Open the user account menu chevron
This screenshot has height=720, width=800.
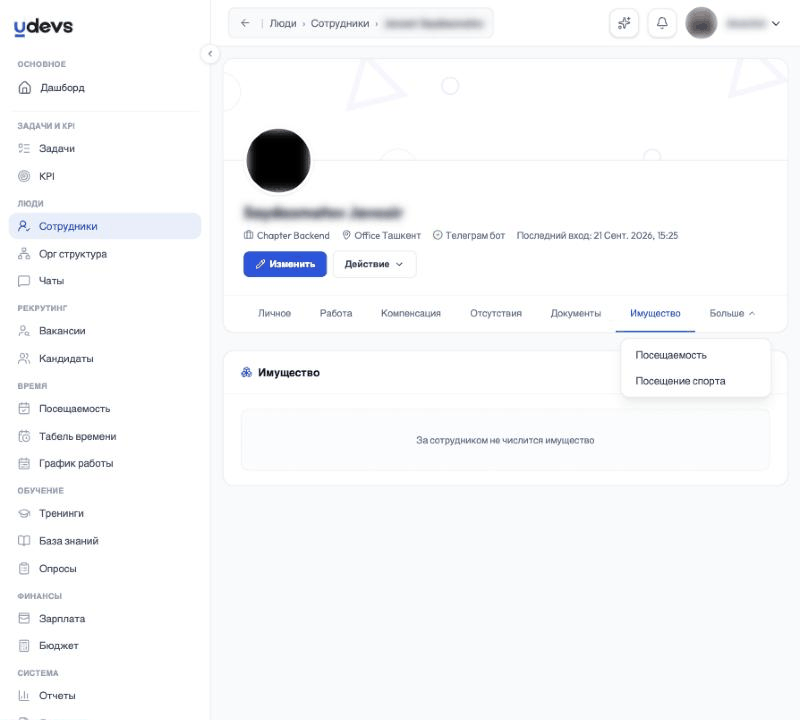coord(776,23)
